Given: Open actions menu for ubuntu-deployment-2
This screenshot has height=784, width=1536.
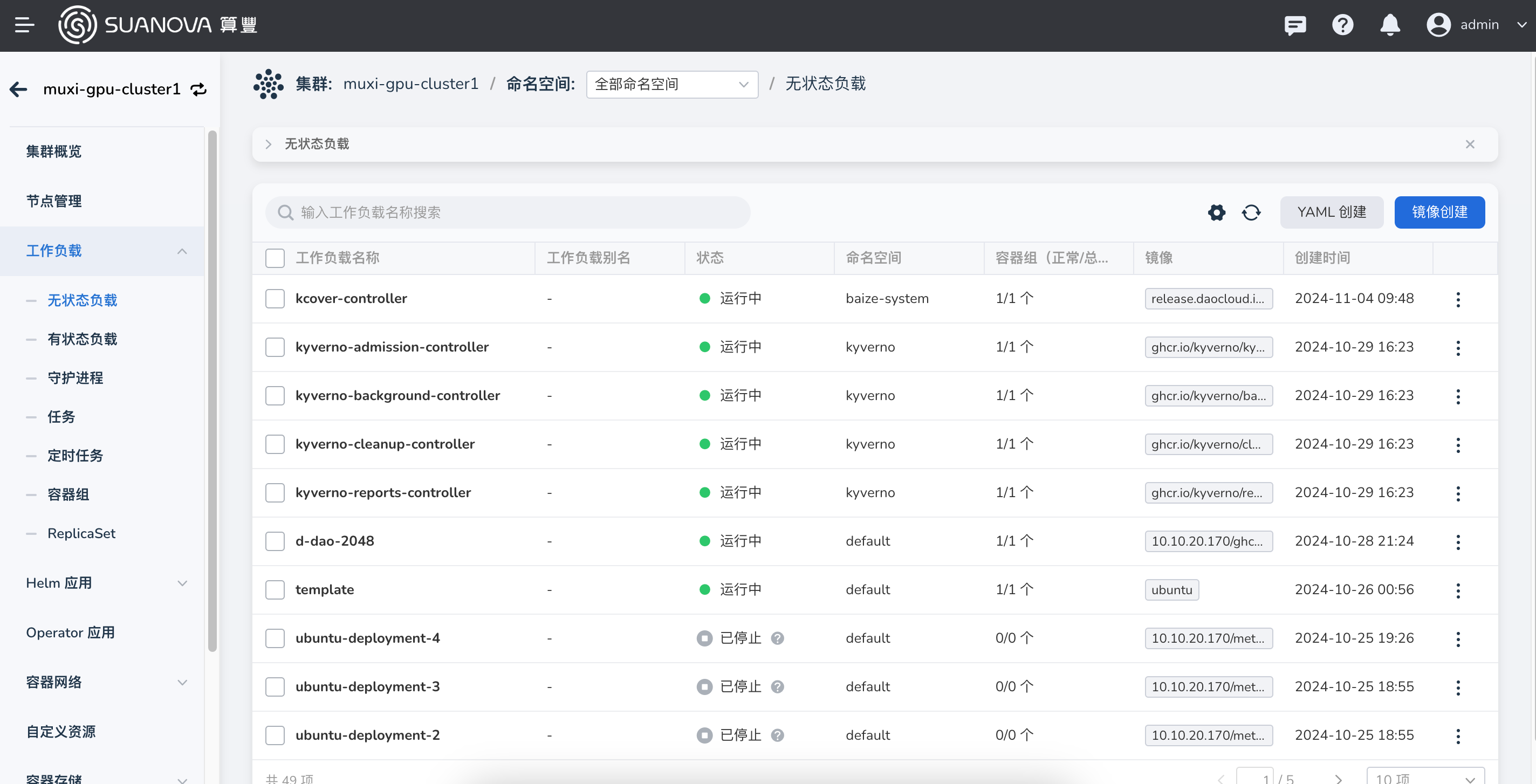Looking at the screenshot, I should [x=1458, y=737].
